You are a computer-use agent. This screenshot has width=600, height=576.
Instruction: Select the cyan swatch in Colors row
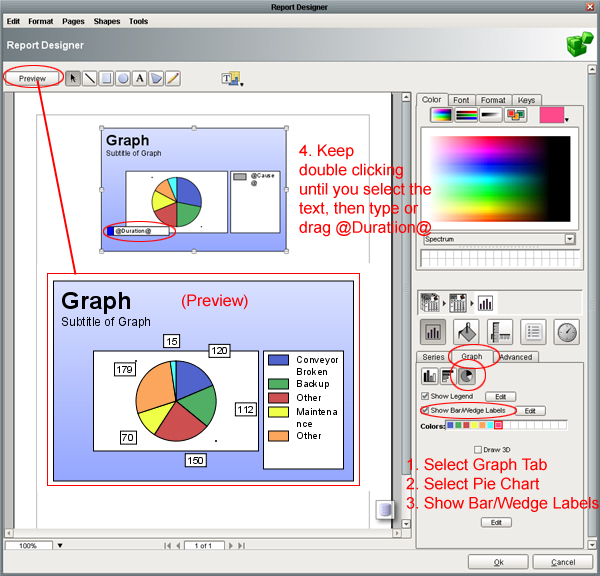pyautogui.click(x=490, y=425)
